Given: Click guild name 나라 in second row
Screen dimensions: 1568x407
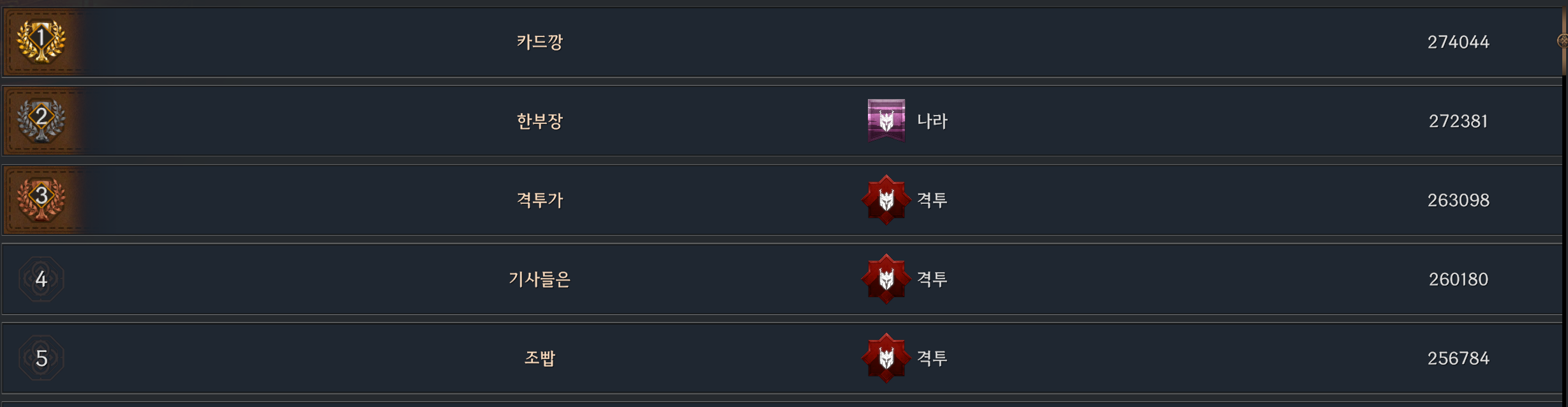Looking at the screenshot, I should point(932,121).
